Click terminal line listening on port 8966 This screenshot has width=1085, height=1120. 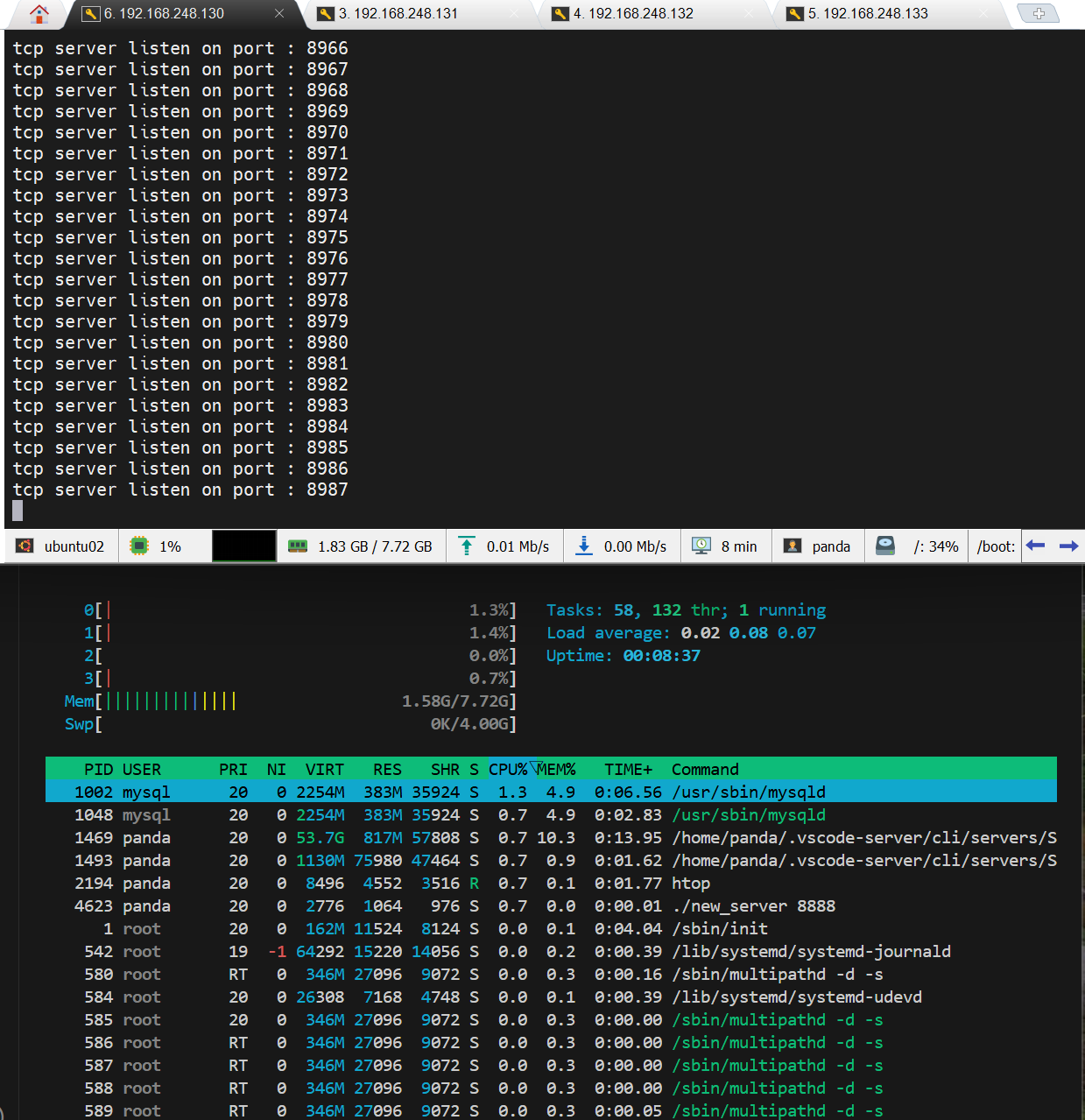[180, 48]
